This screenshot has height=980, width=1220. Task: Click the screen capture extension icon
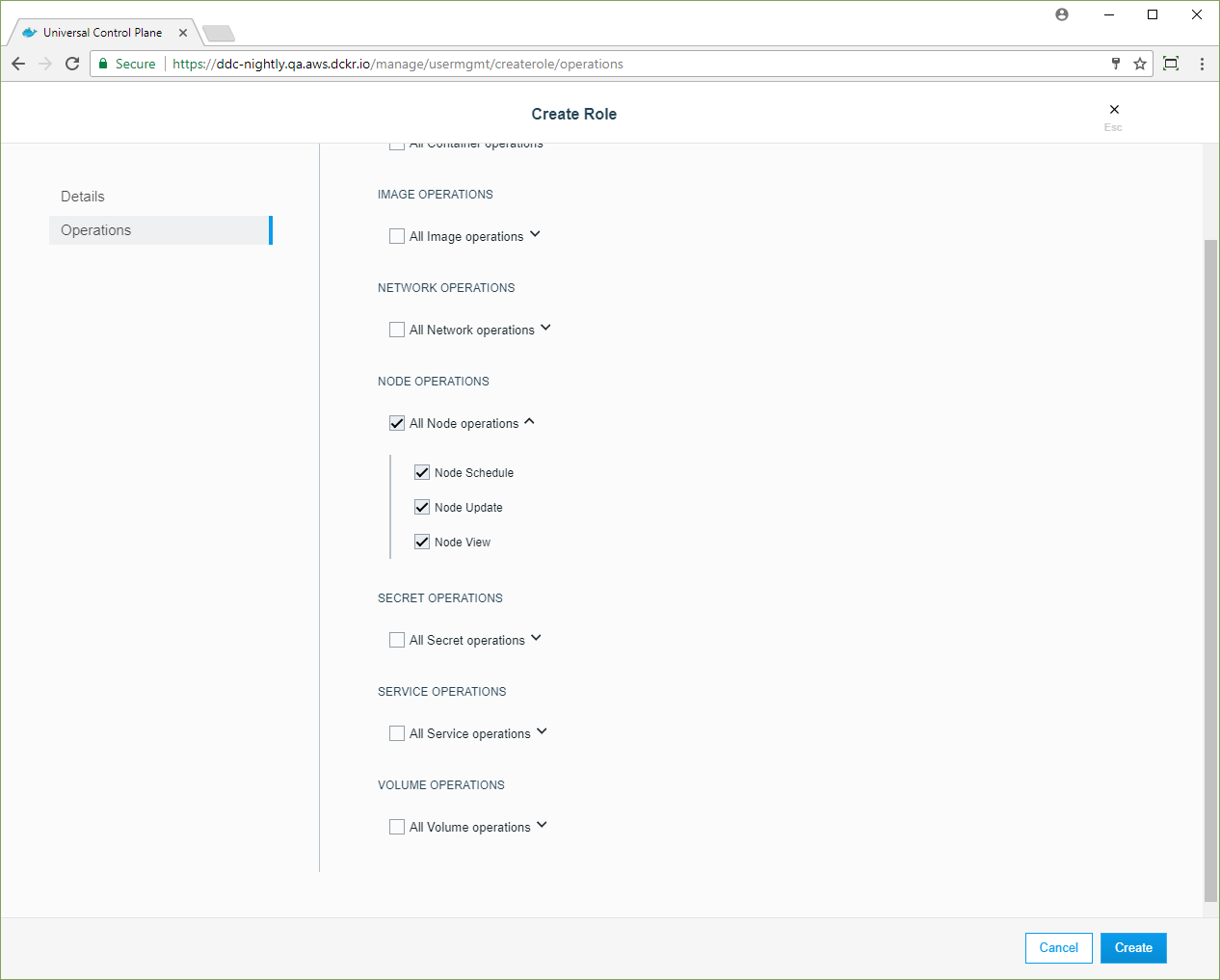tap(1171, 64)
